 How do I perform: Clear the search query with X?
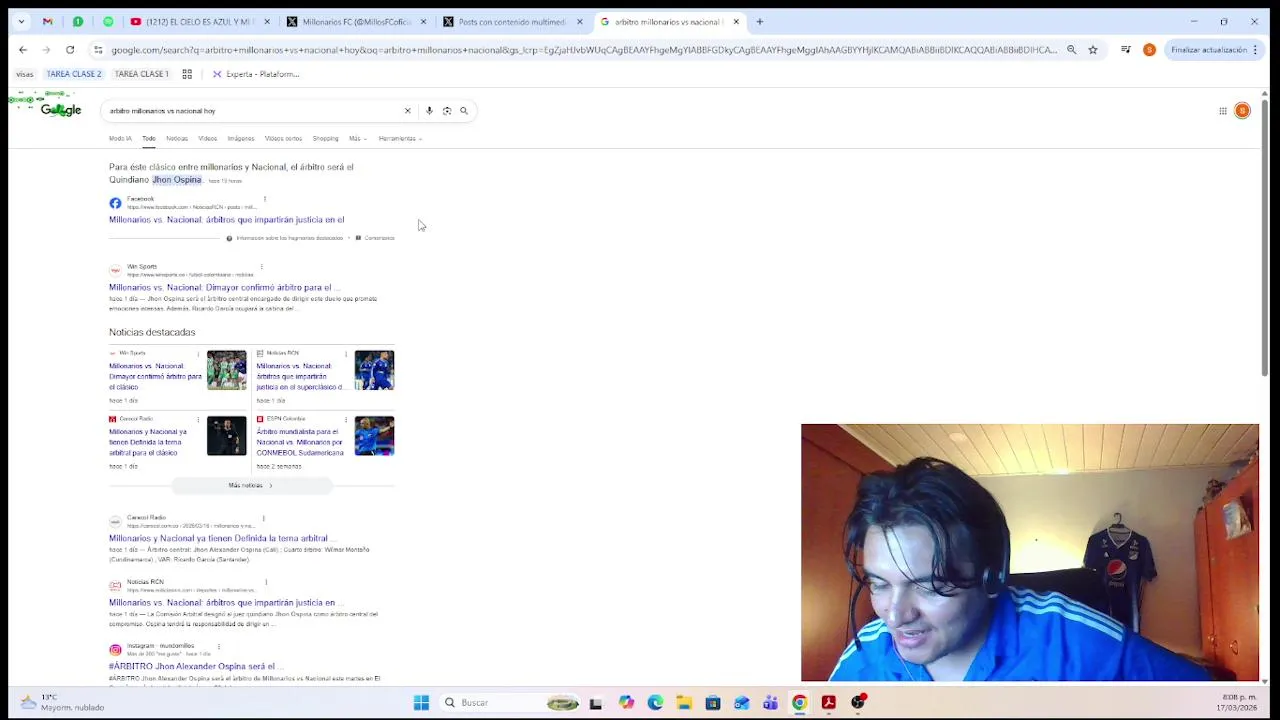(x=407, y=111)
